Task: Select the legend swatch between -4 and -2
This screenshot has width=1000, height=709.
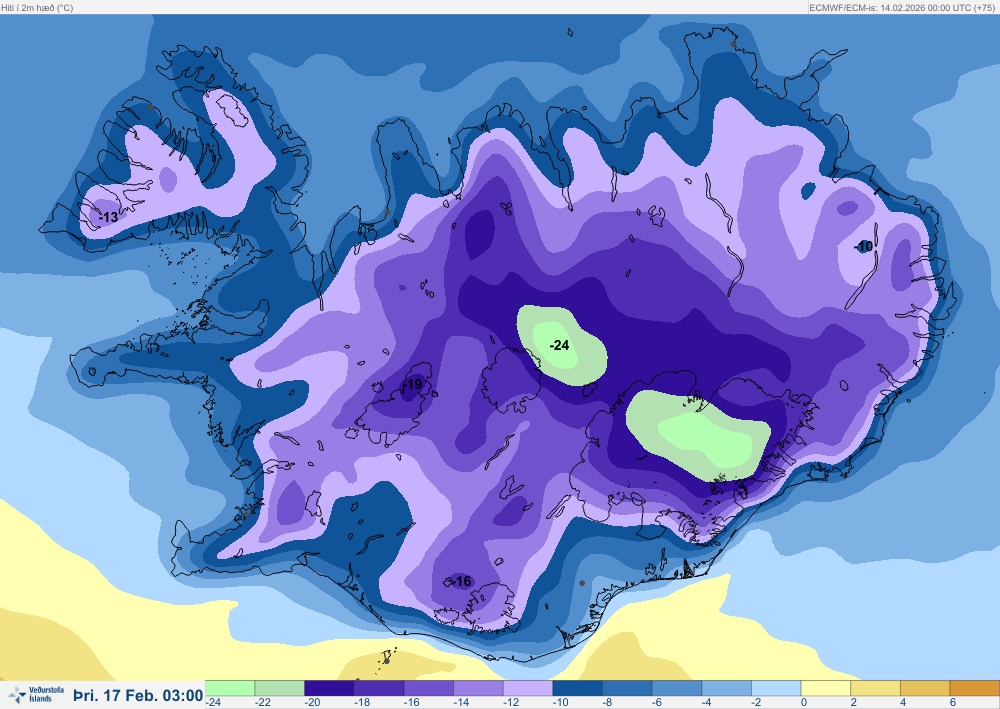Action: click(x=727, y=688)
